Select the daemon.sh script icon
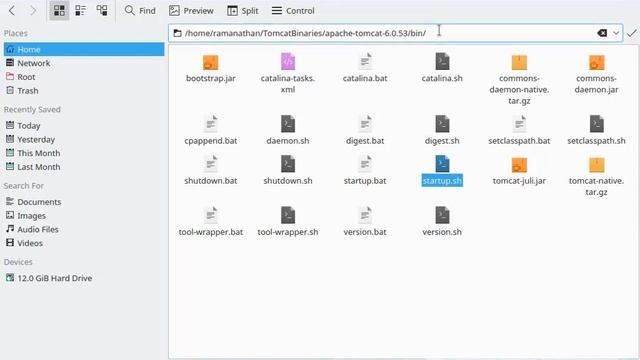This screenshot has width=640, height=360. pyautogui.click(x=288, y=124)
